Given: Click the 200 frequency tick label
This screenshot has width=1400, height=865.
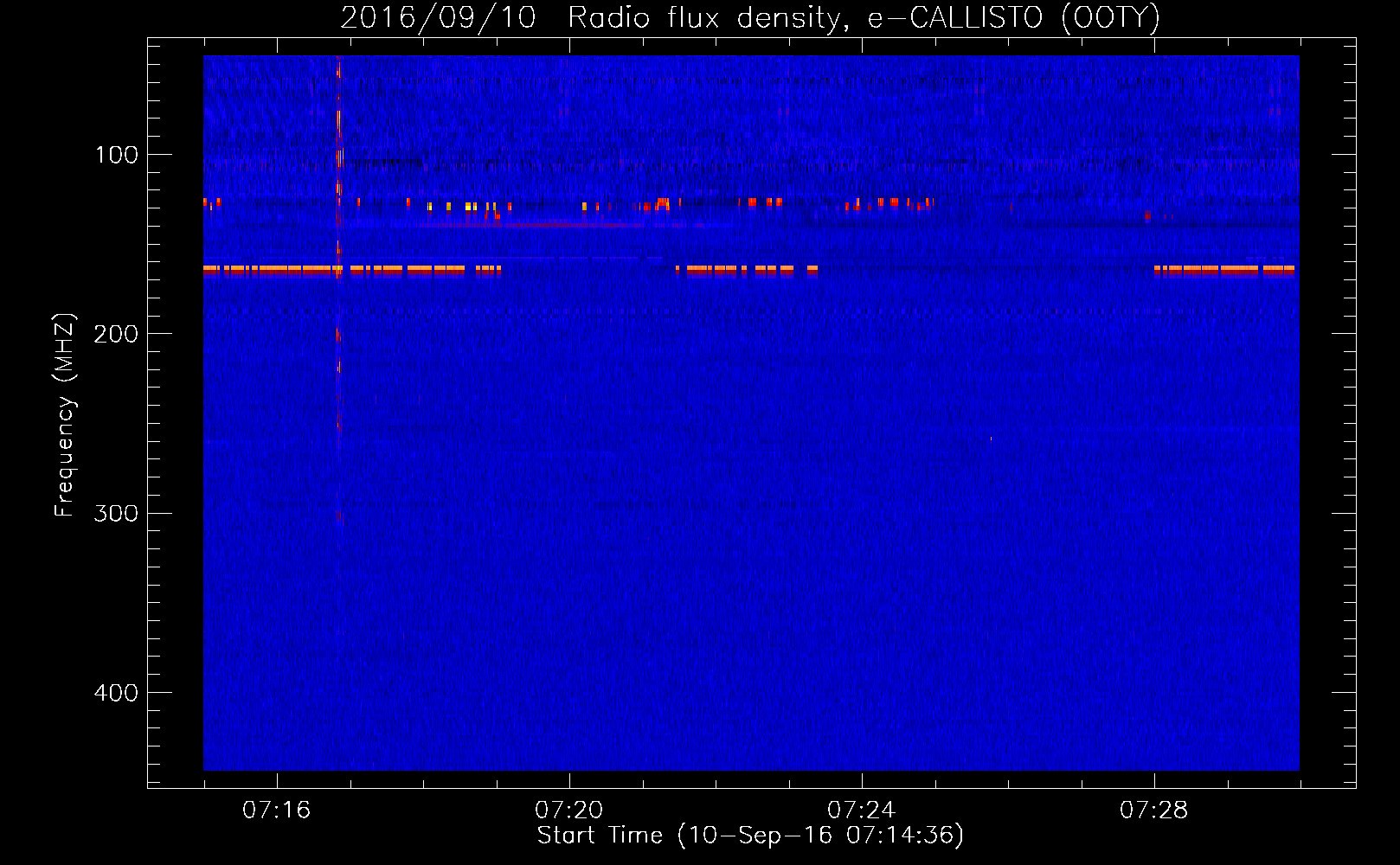Looking at the screenshot, I should [x=116, y=334].
